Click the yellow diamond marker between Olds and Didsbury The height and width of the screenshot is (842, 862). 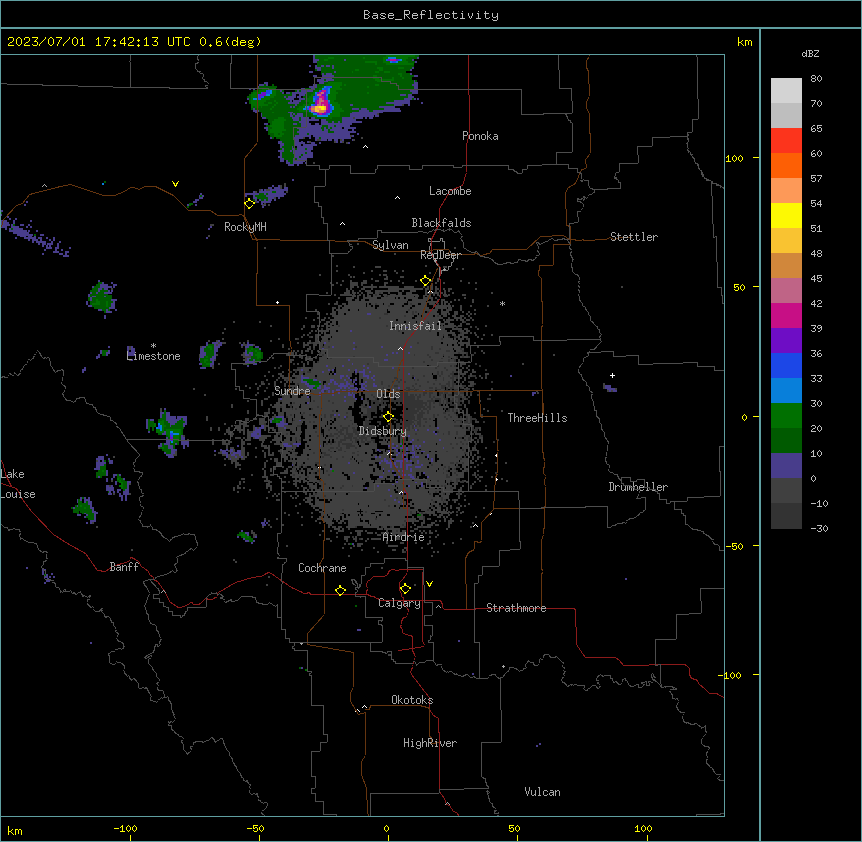point(389,416)
